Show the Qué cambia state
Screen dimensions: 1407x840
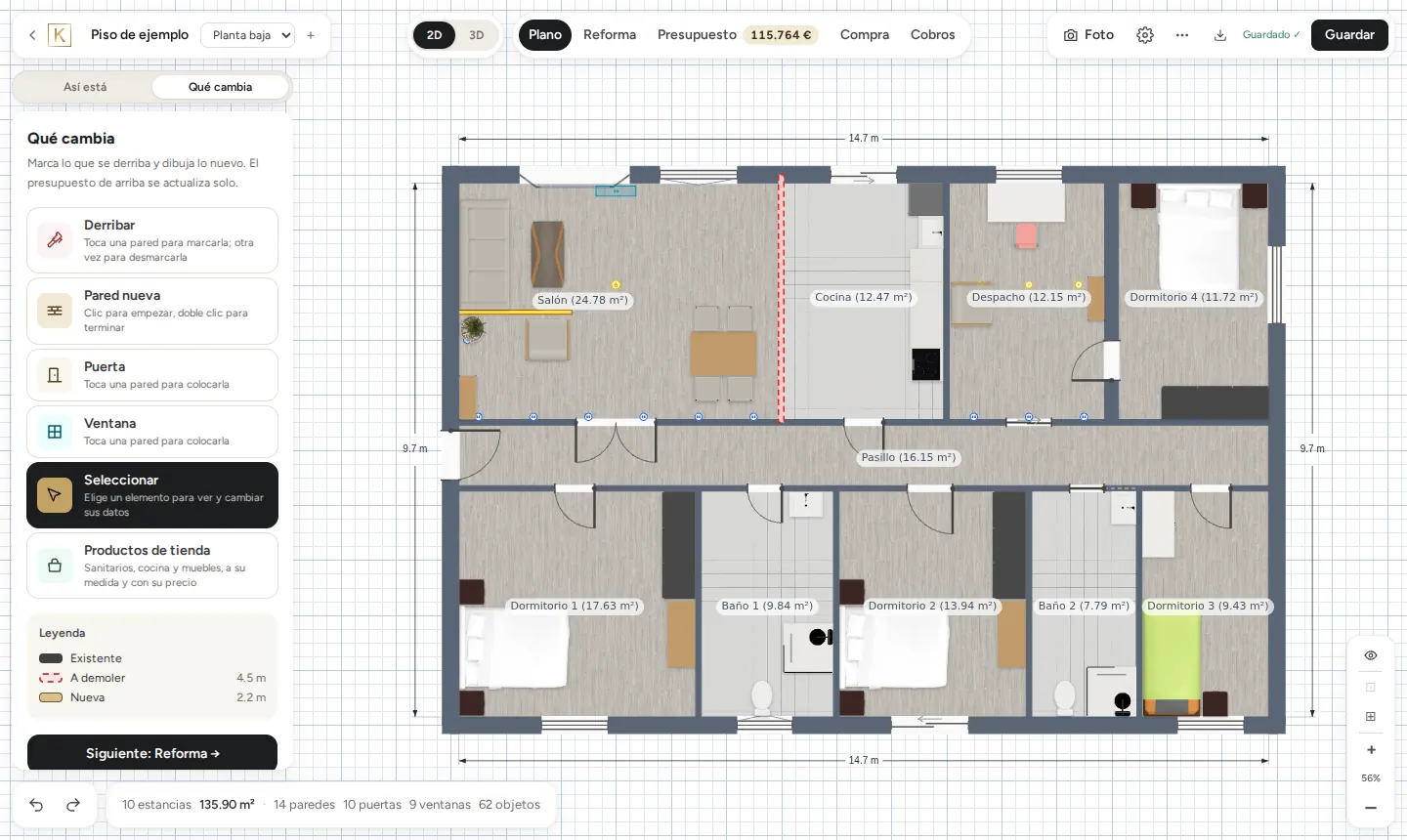pos(220,87)
